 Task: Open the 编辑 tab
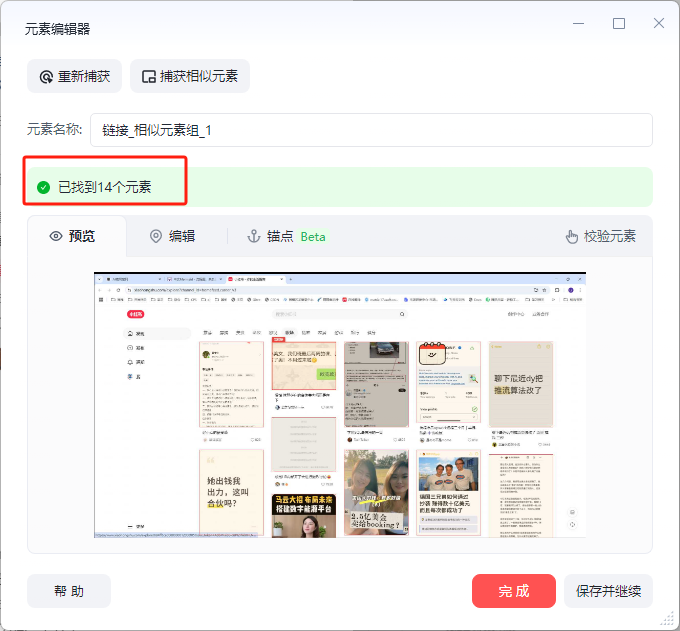click(x=173, y=236)
